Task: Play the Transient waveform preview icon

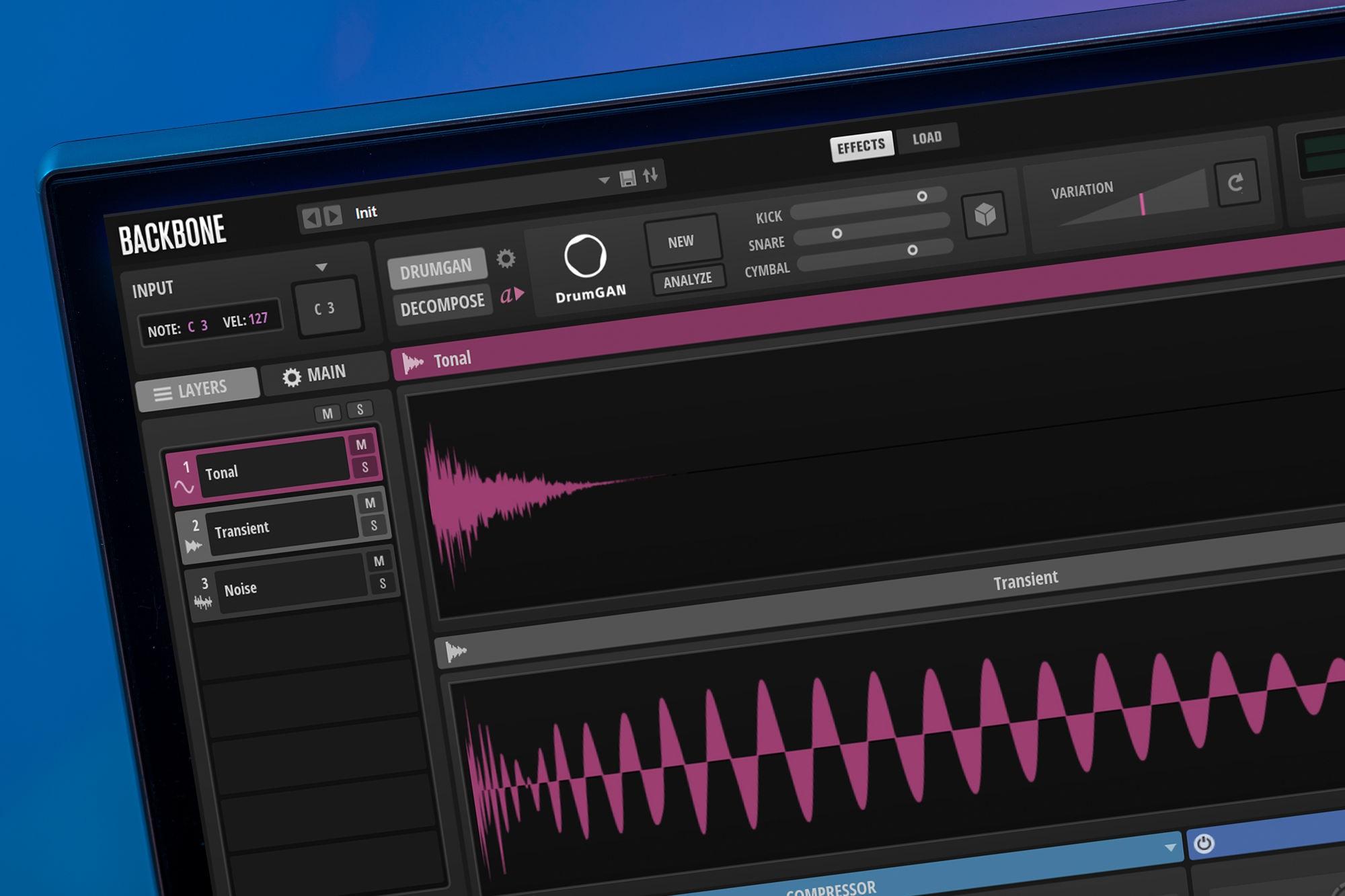Action: tap(456, 651)
